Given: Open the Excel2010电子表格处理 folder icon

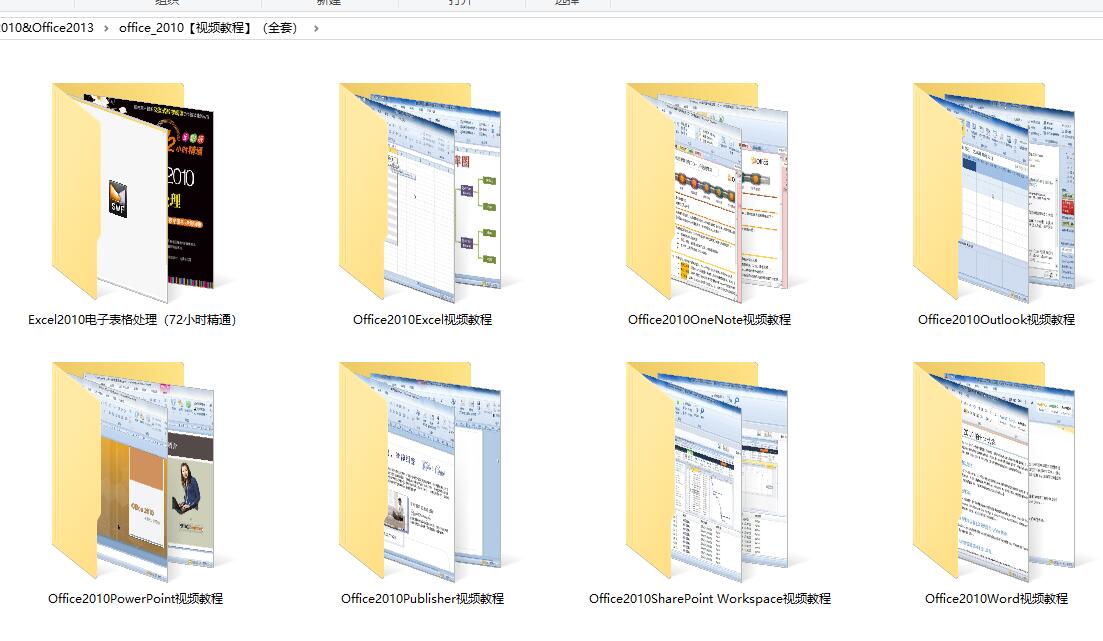Looking at the screenshot, I should coord(132,192).
